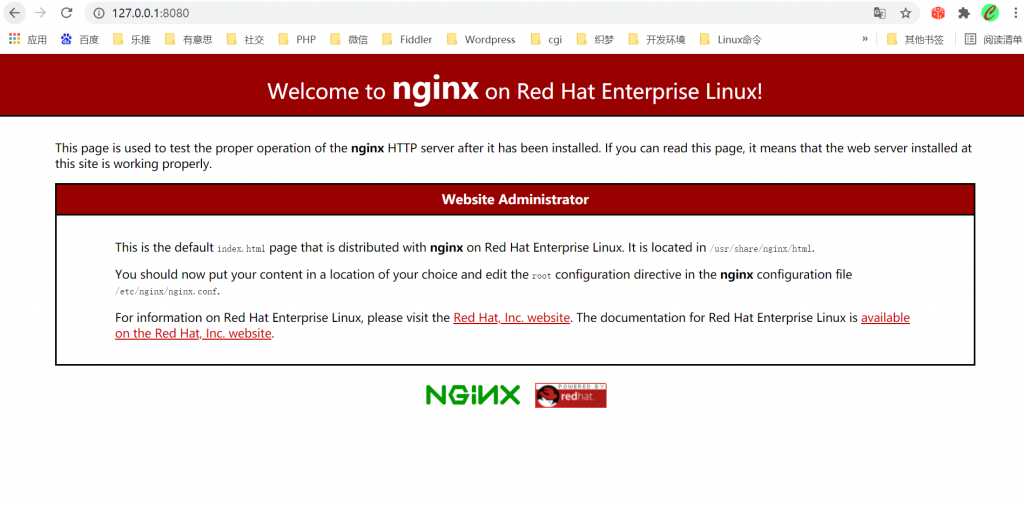Open the Fiddler bookmark folder

[408, 39]
